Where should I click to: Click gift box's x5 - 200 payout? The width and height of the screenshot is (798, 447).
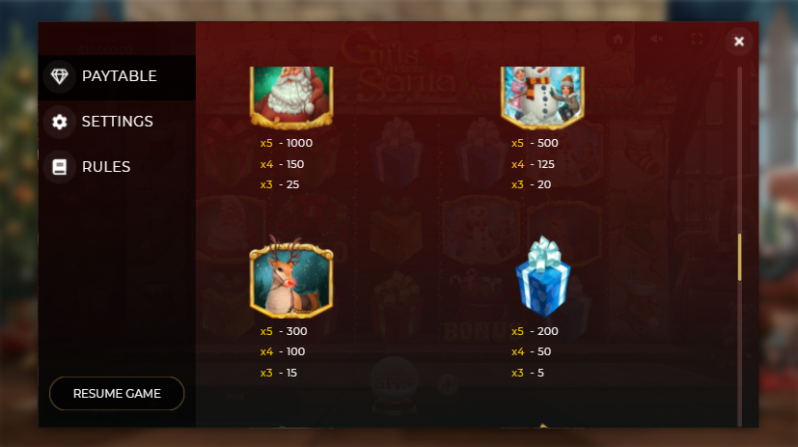pos(535,331)
